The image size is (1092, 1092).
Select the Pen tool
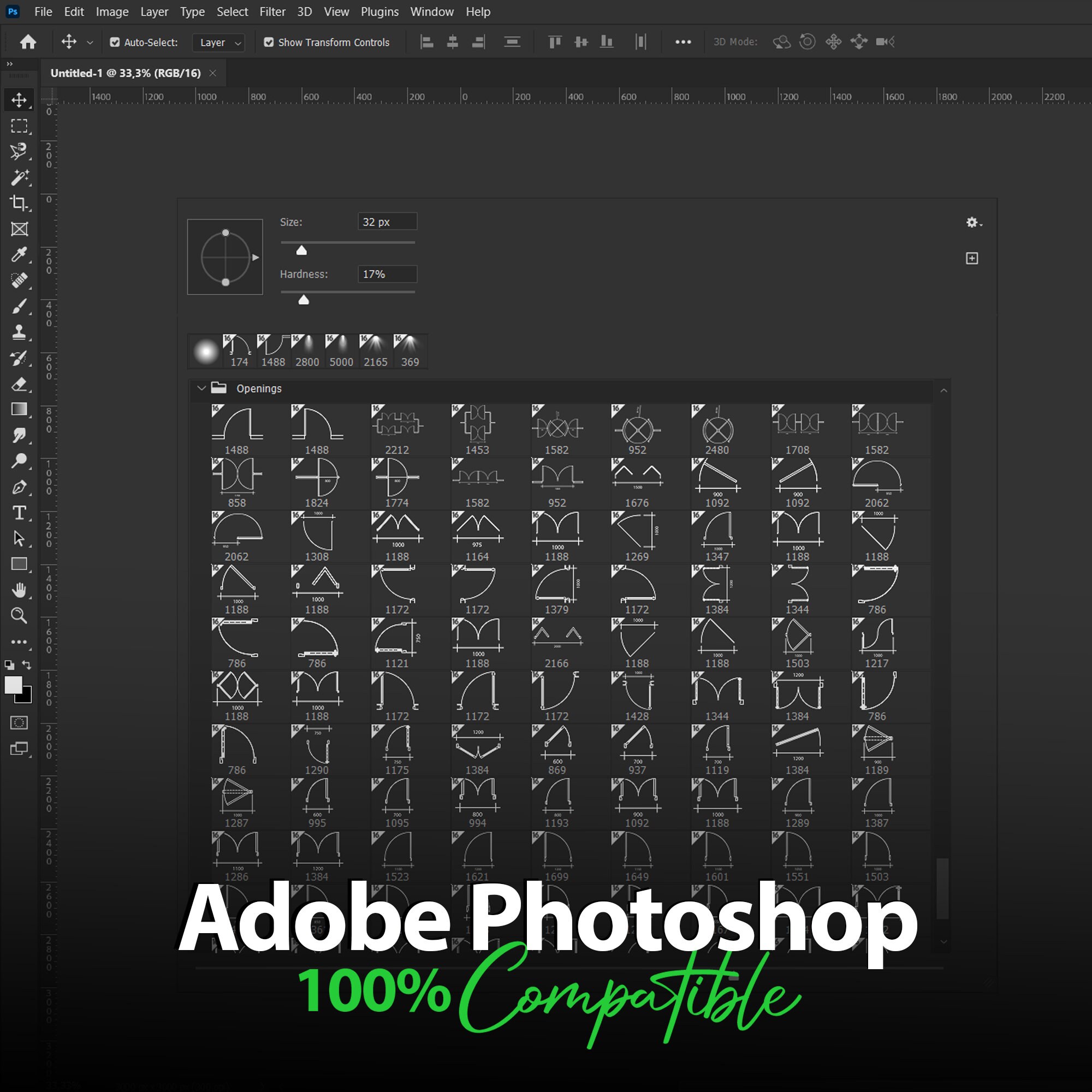pyautogui.click(x=19, y=486)
